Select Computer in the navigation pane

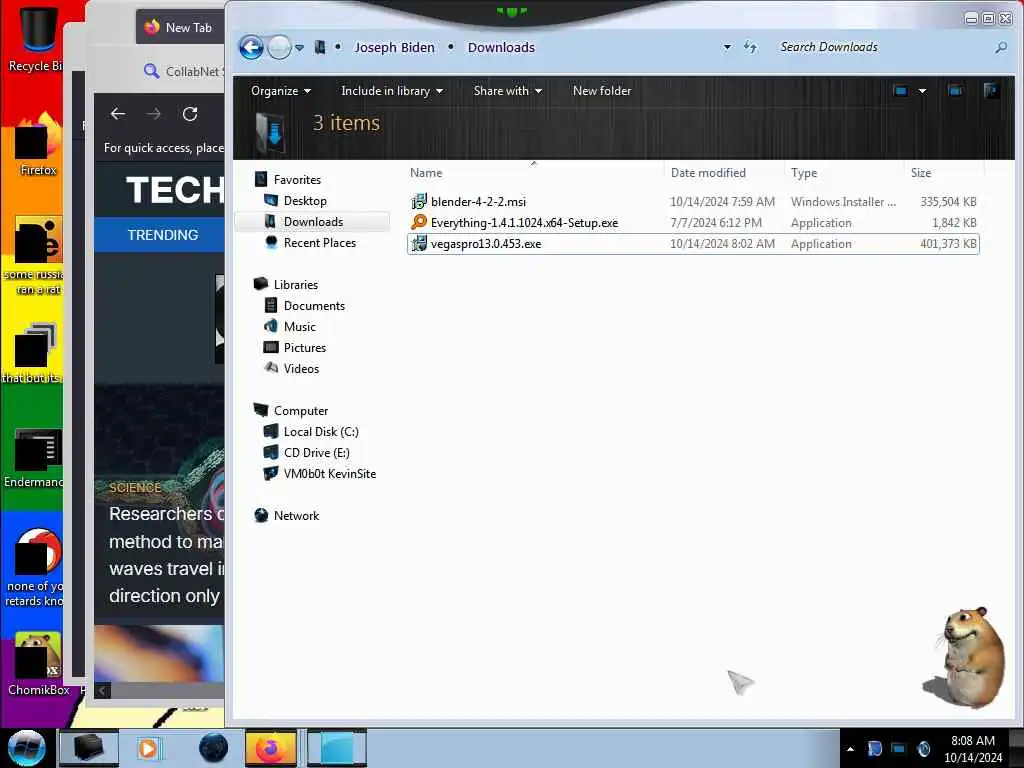pos(300,411)
